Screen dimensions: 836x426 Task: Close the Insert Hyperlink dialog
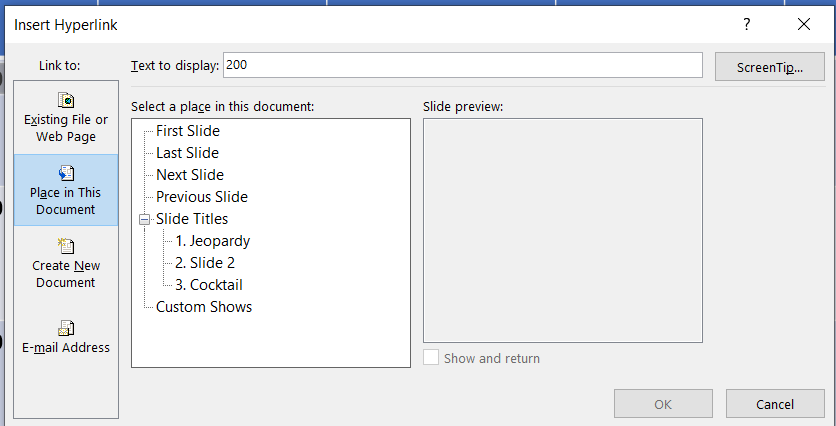(804, 24)
